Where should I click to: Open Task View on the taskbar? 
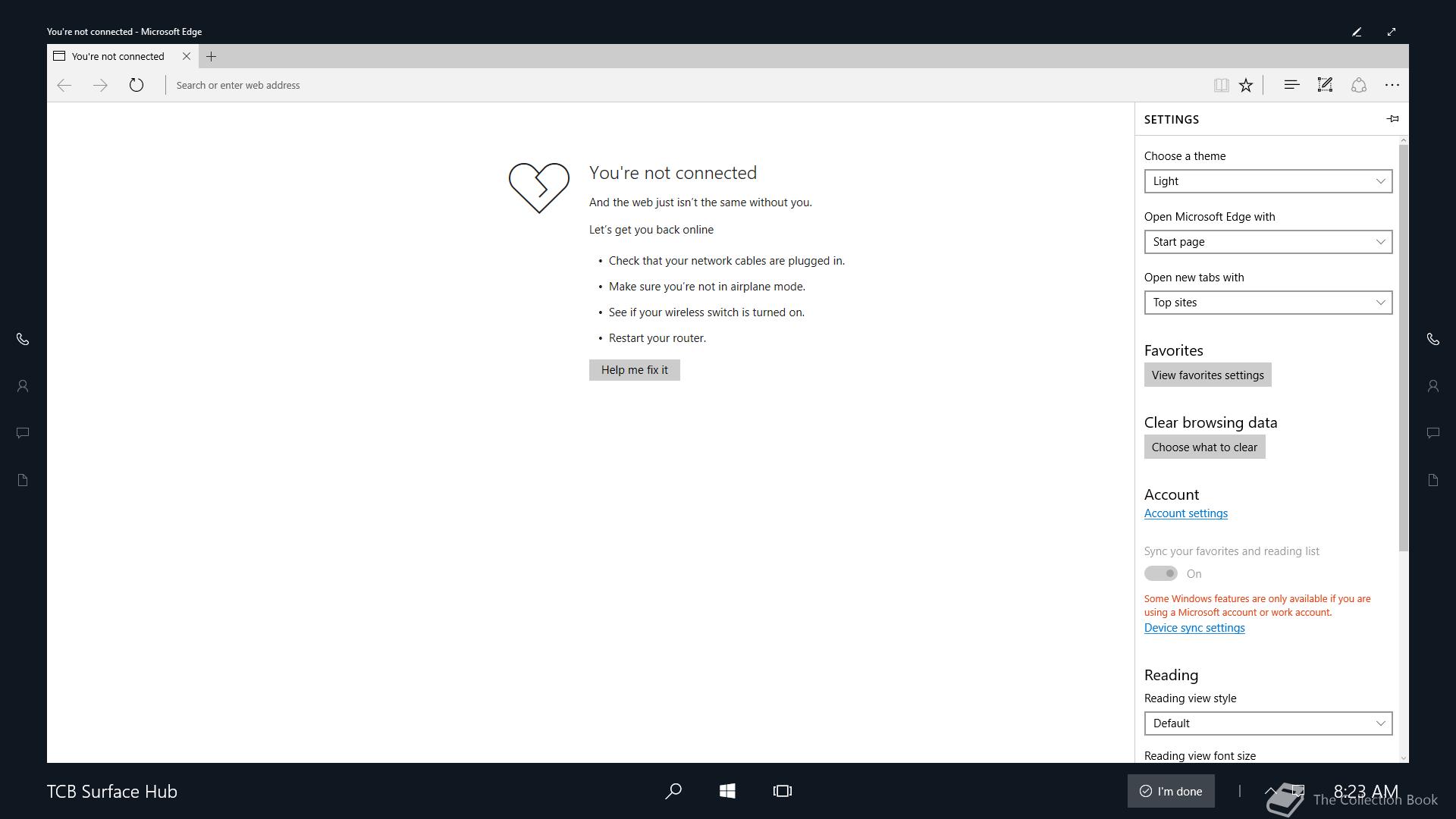click(x=783, y=791)
